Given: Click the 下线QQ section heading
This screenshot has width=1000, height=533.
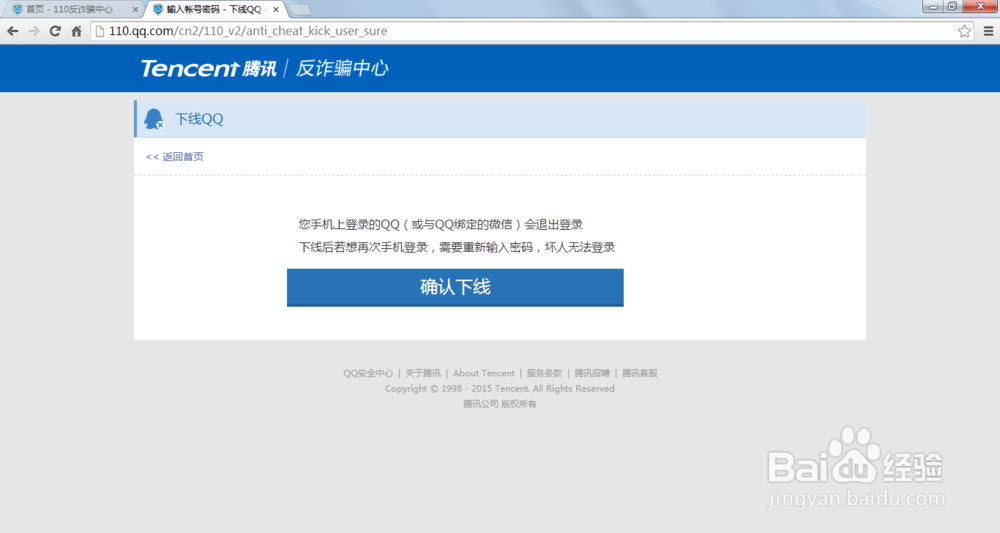Looking at the screenshot, I should point(199,119).
